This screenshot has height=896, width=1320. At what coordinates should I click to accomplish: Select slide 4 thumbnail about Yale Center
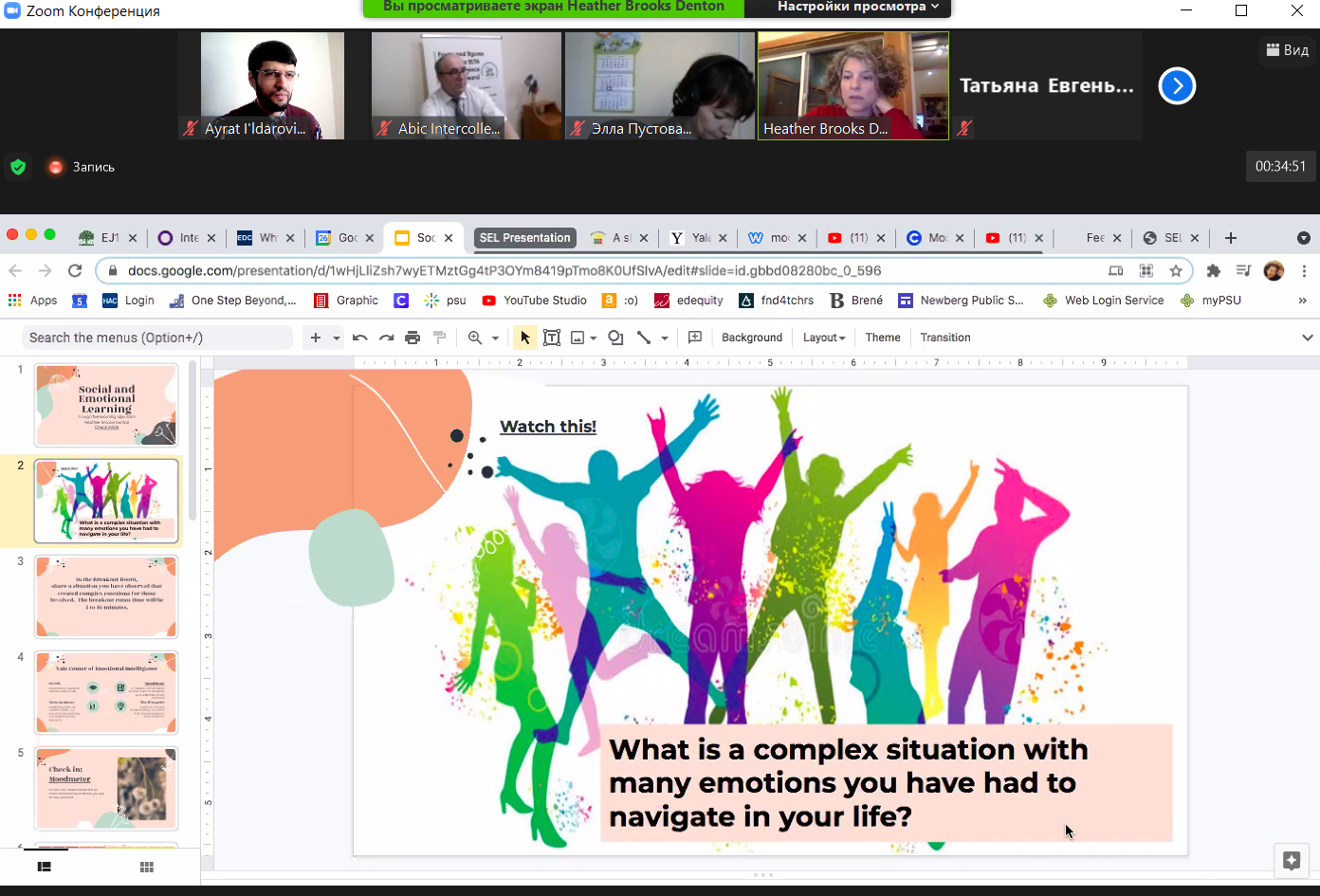tap(106, 692)
